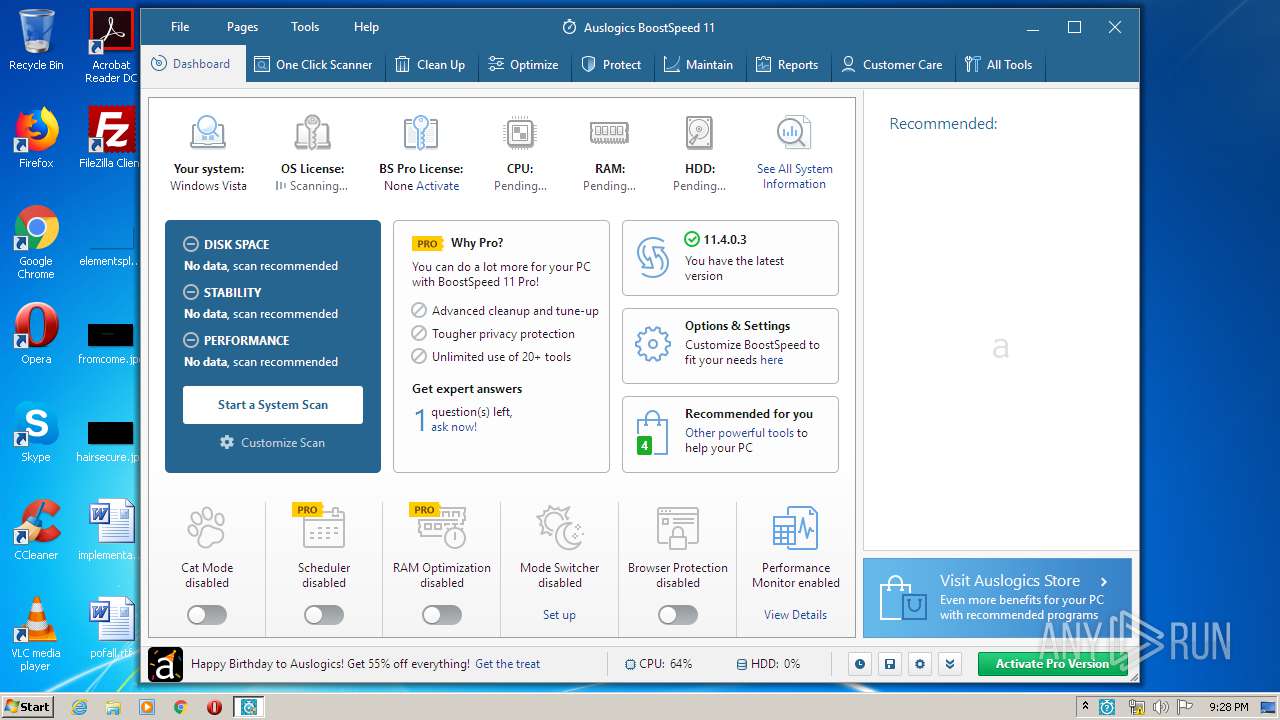Open the All Tools tab

coord(998,64)
